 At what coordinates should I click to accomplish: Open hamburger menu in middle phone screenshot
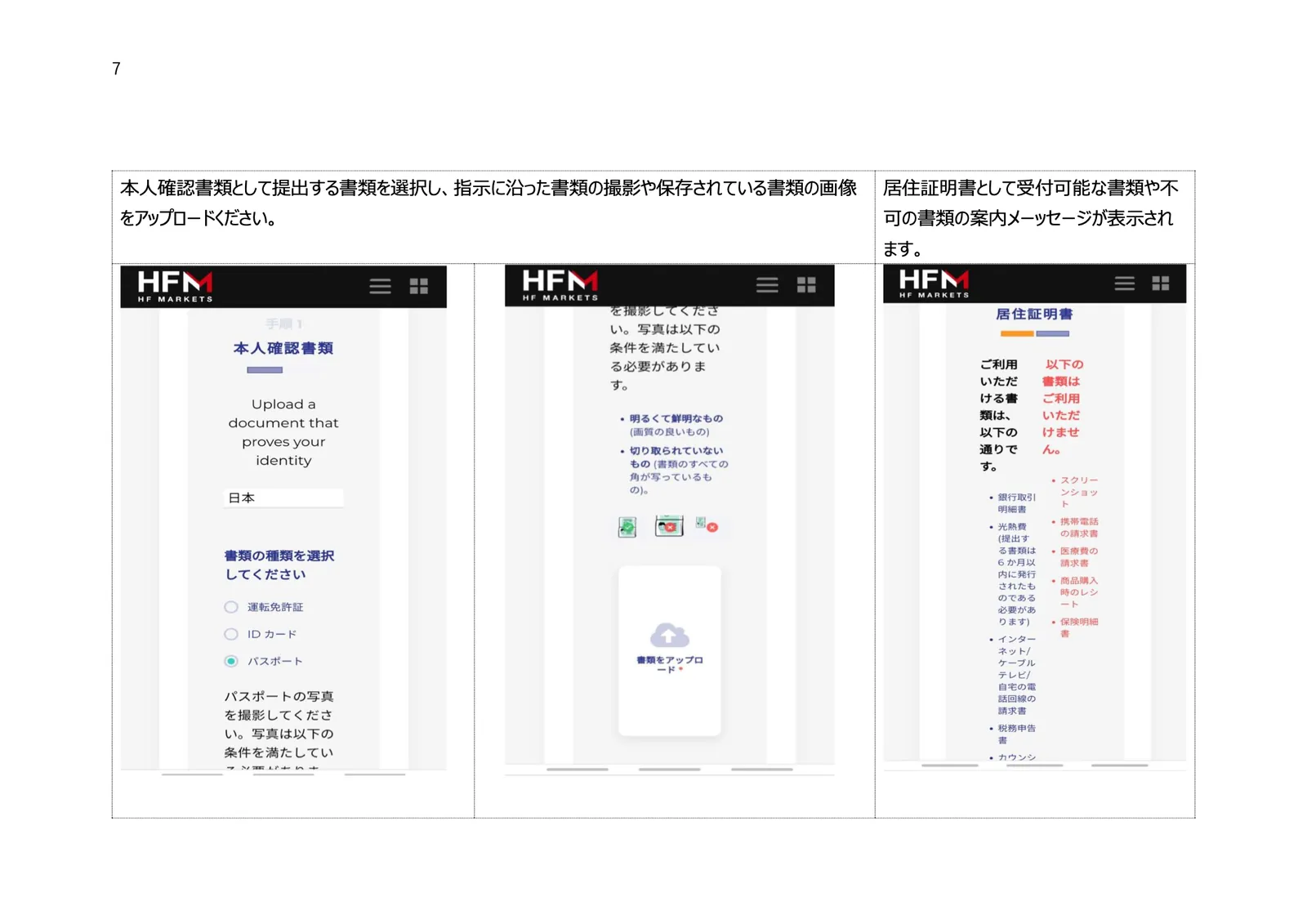click(x=767, y=284)
